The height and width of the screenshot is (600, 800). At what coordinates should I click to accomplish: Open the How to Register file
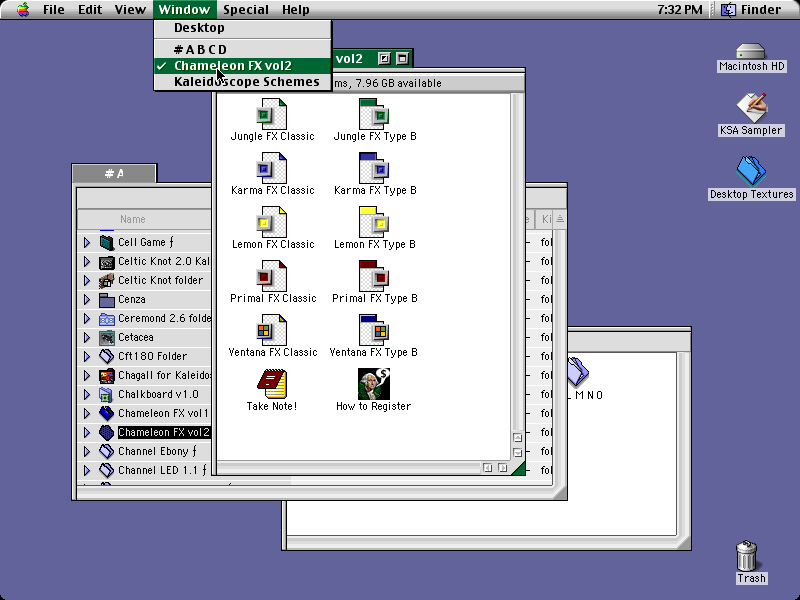coord(374,384)
